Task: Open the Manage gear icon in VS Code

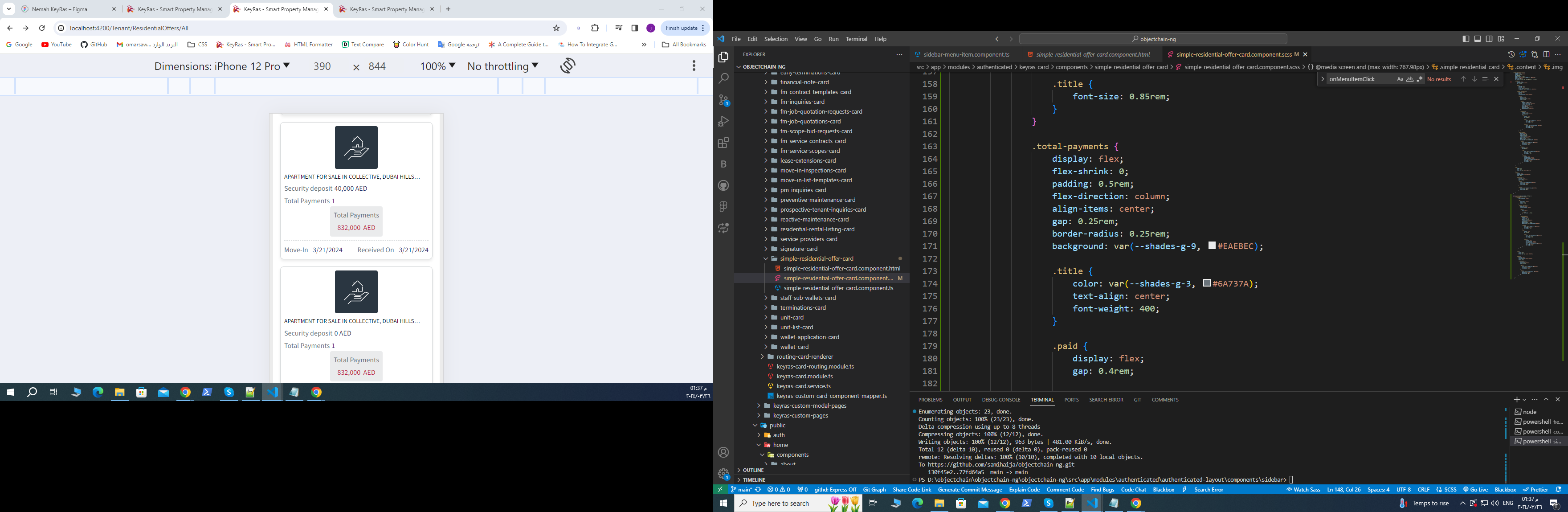Action: pyautogui.click(x=723, y=474)
